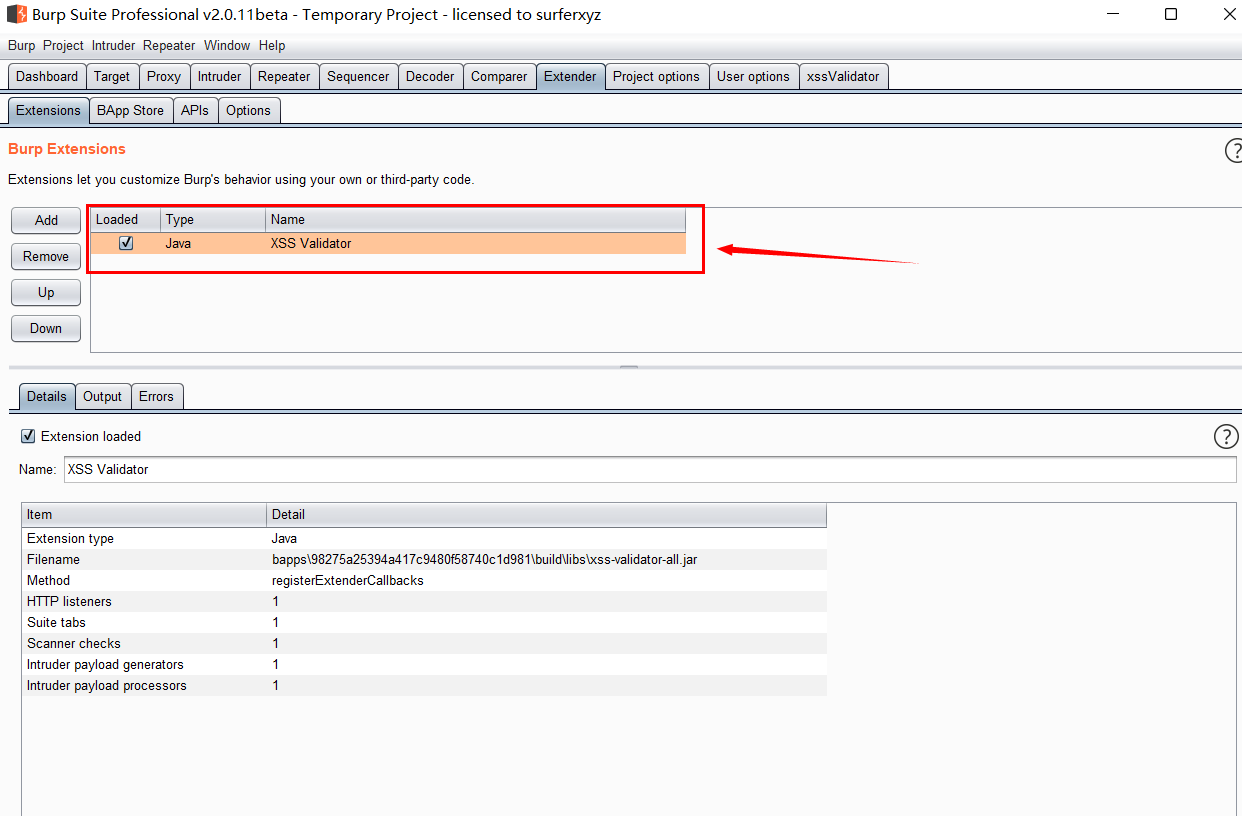The width and height of the screenshot is (1242, 816).
Task: Click the panel splitter handle
Action: (x=628, y=367)
